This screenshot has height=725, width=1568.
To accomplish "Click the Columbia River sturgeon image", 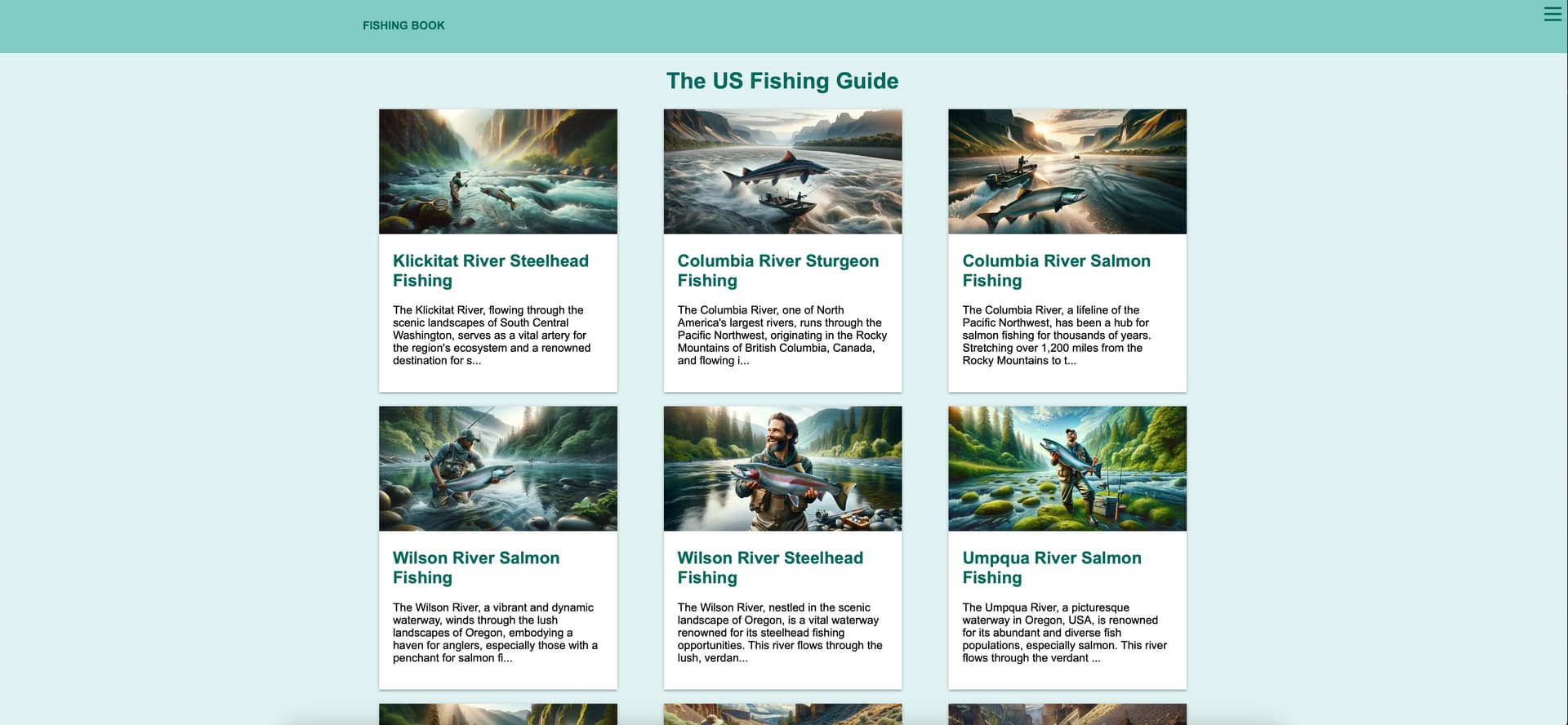I will [782, 171].
